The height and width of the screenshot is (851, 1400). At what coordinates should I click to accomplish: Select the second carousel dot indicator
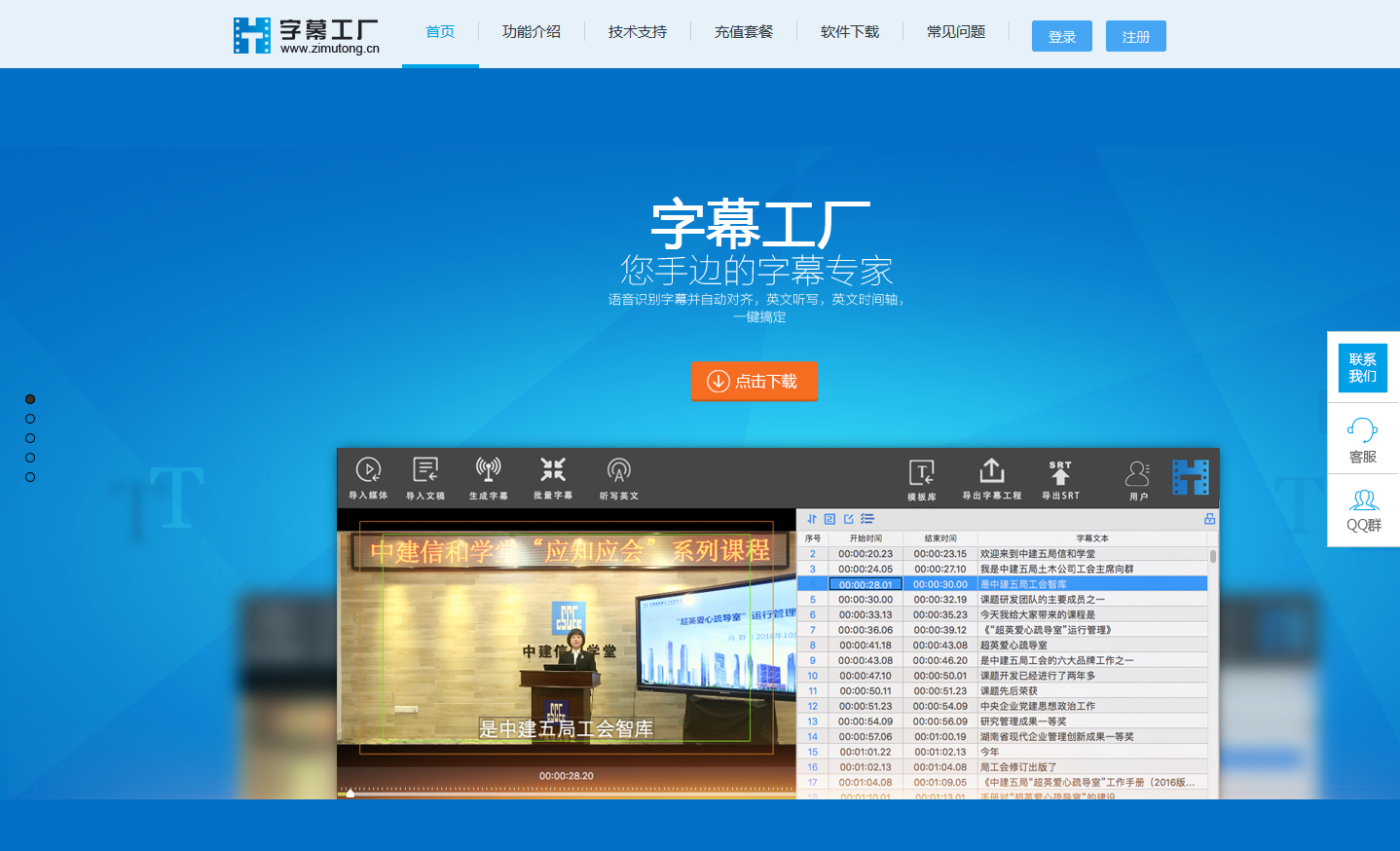point(30,419)
